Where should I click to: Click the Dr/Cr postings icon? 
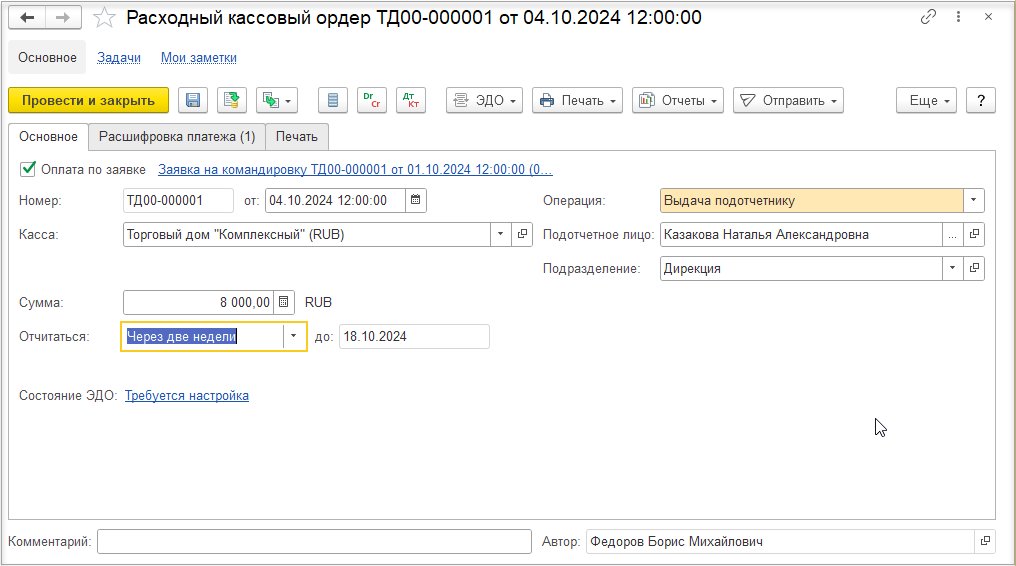(372, 100)
